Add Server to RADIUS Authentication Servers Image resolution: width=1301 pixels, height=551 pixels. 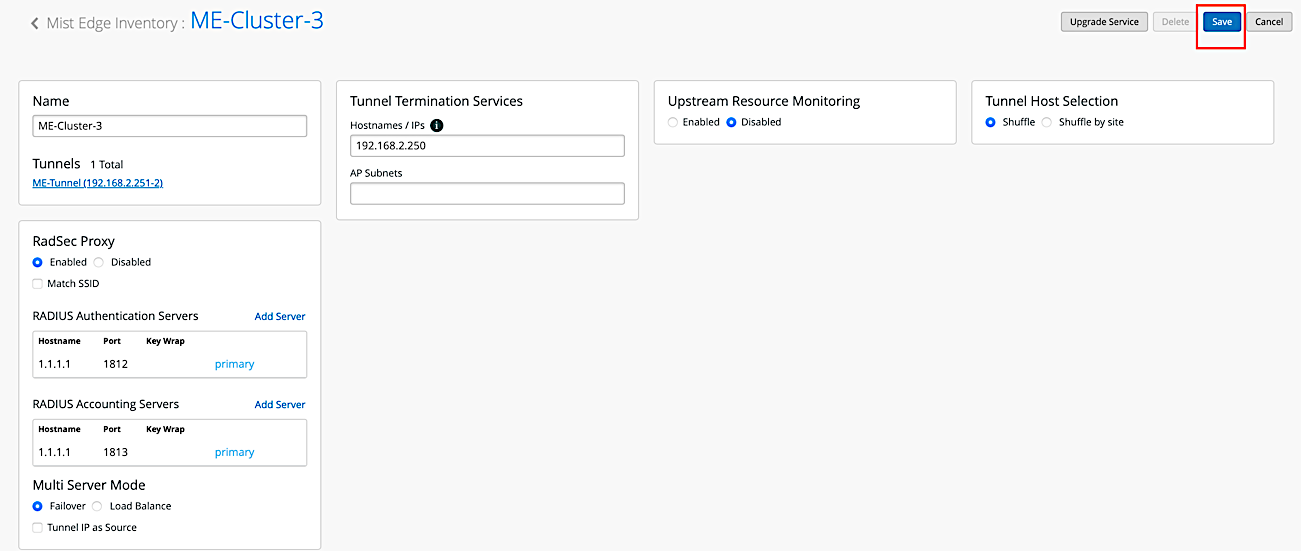(280, 317)
